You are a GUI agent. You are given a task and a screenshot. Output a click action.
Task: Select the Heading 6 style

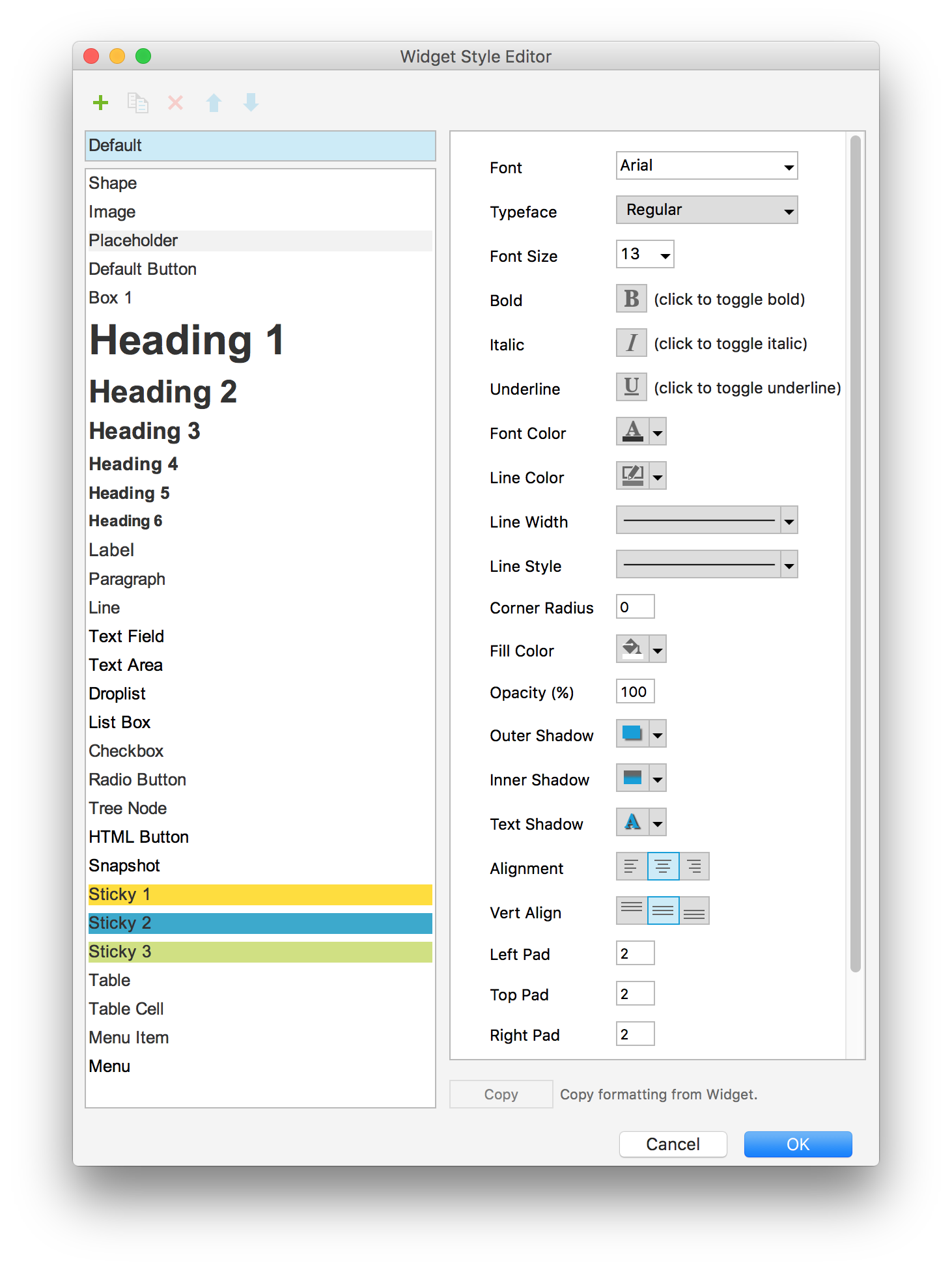pyautogui.click(x=260, y=521)
